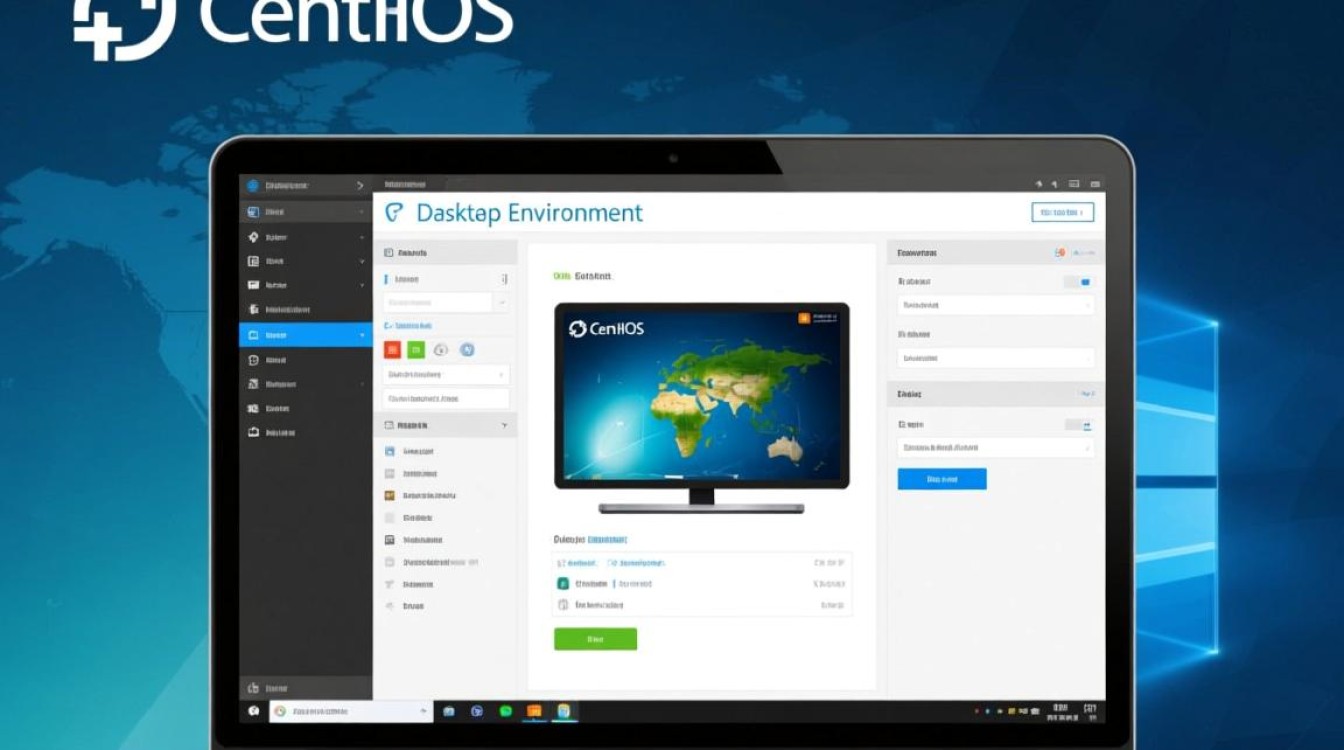Select the second sidebar item with diamond icon
Image resolution: width=1344 pixels, height=750 pixels.
(305, 237)
